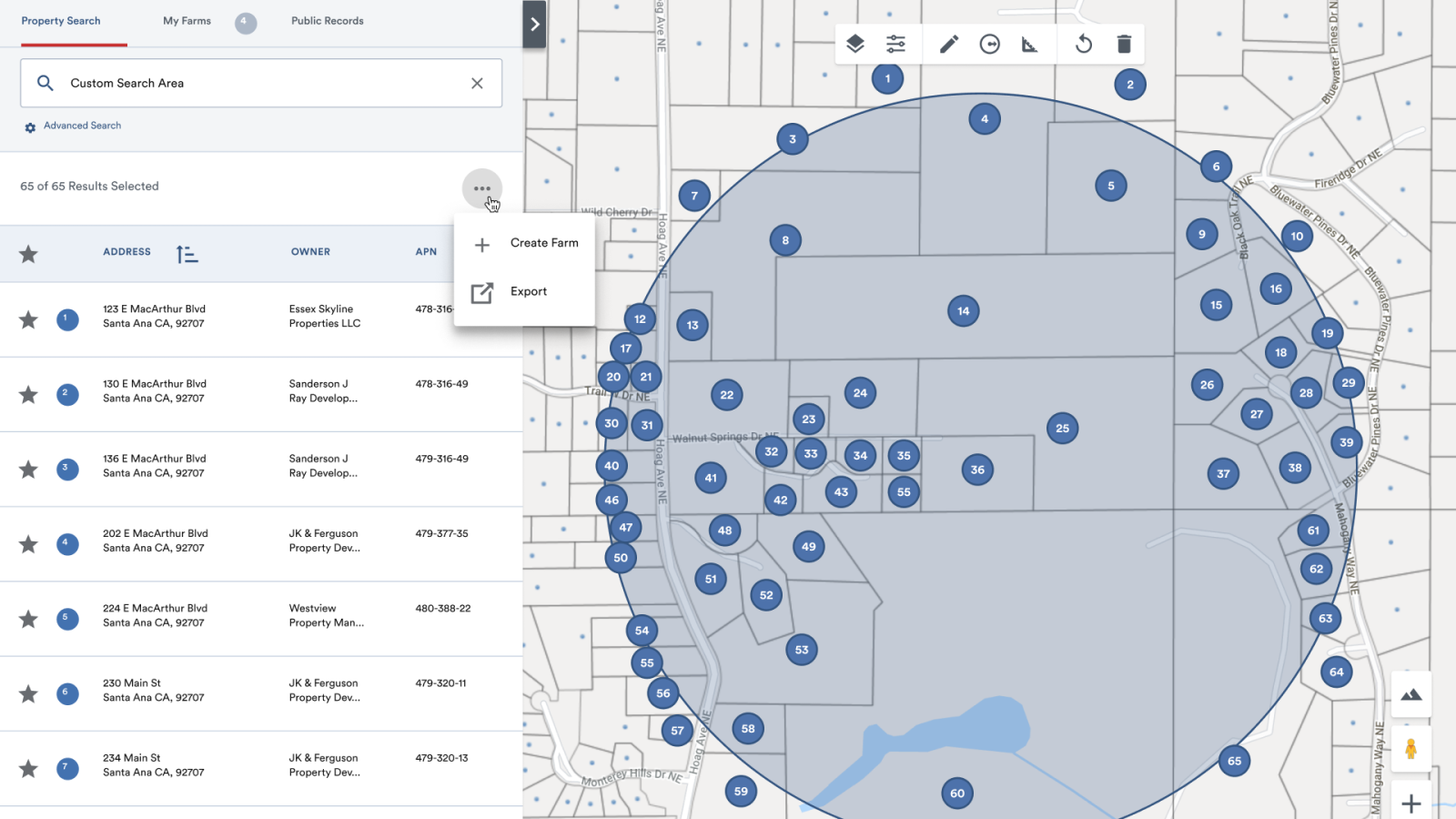1456x819 pixels.
Task: Change address sort order
Action: click(x=187, y=252)
